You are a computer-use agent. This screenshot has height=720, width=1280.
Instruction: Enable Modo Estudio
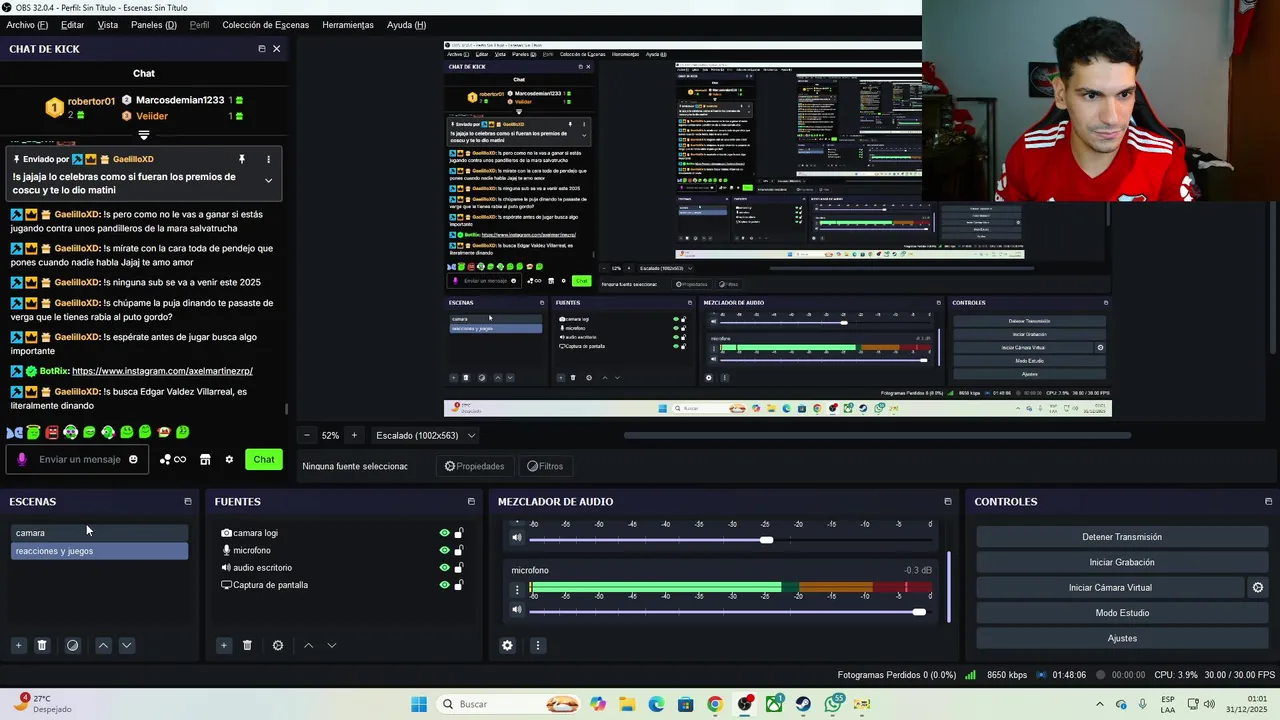(1122, 613)
